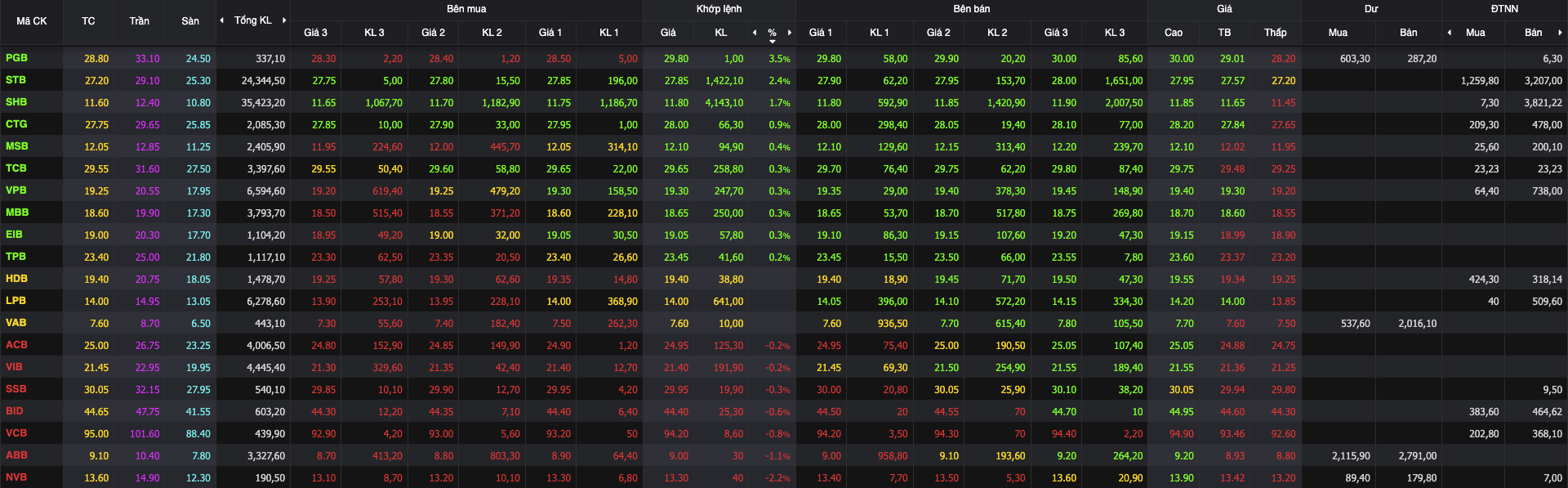The image size is (1568, 488).
Task: Click NVB's -2.2% change cell
Action: coord(777,478)
